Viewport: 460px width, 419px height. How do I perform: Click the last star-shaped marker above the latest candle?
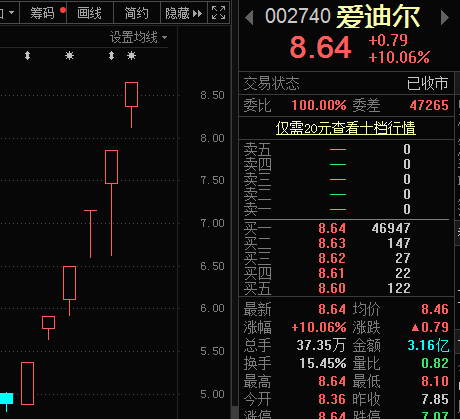(132, 56)
